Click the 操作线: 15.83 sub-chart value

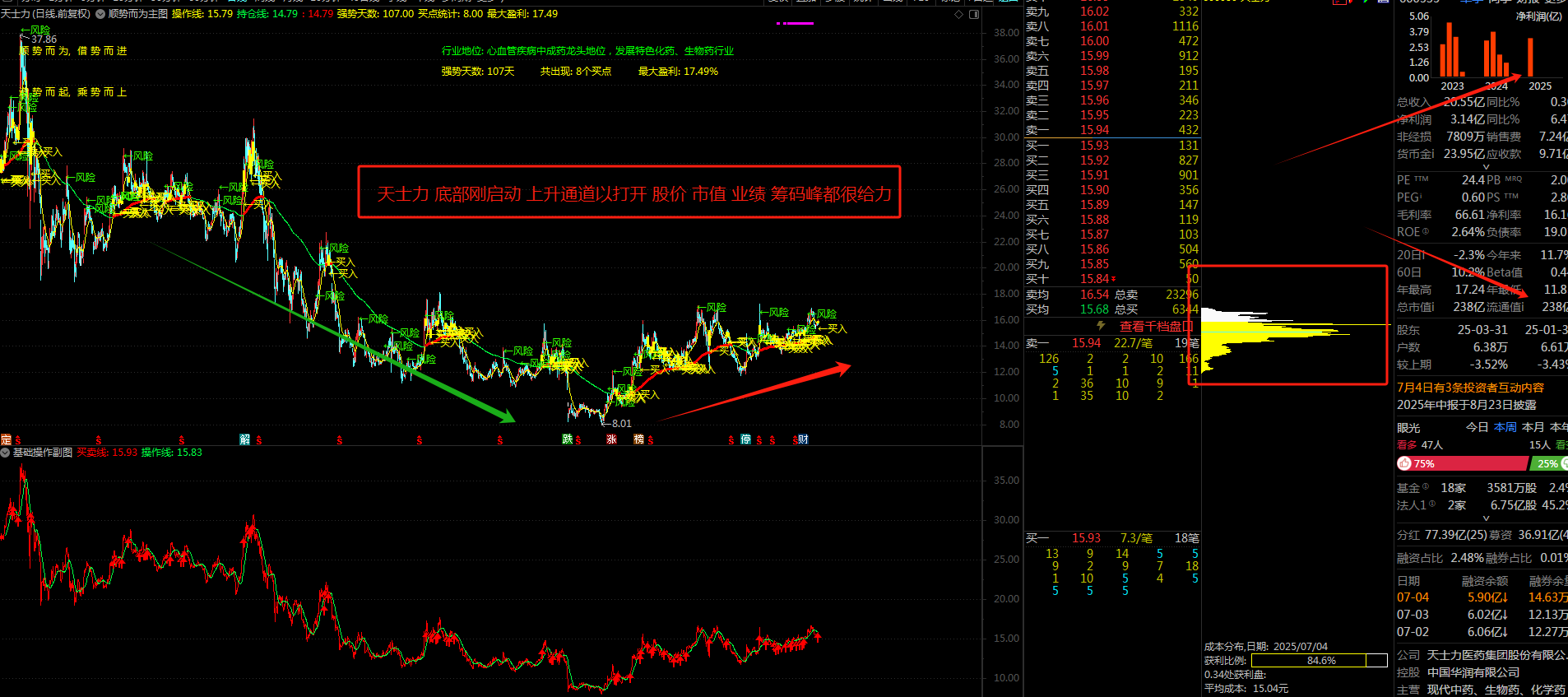pos(172,453)
